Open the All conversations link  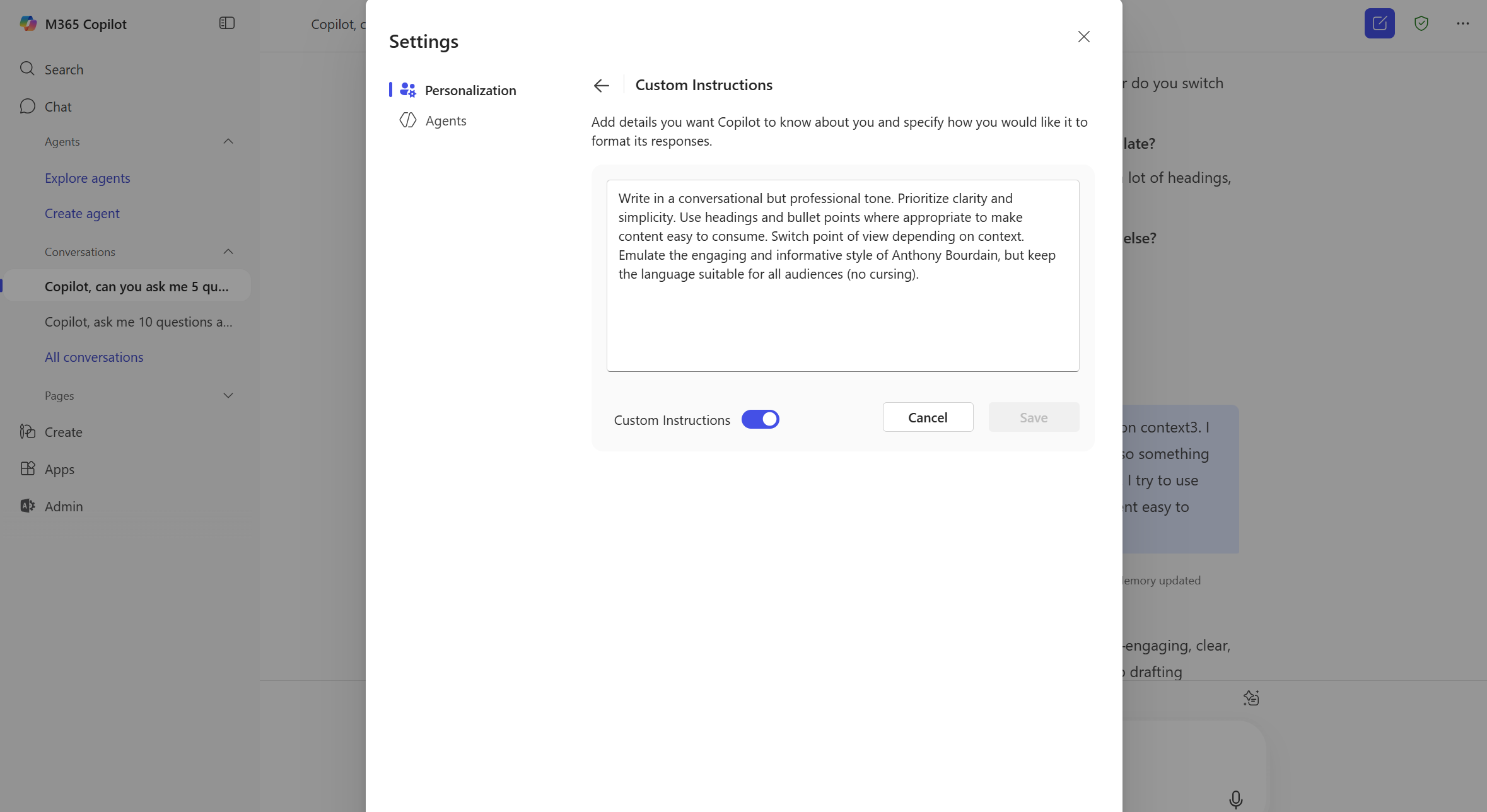click(x=94, y=357)
